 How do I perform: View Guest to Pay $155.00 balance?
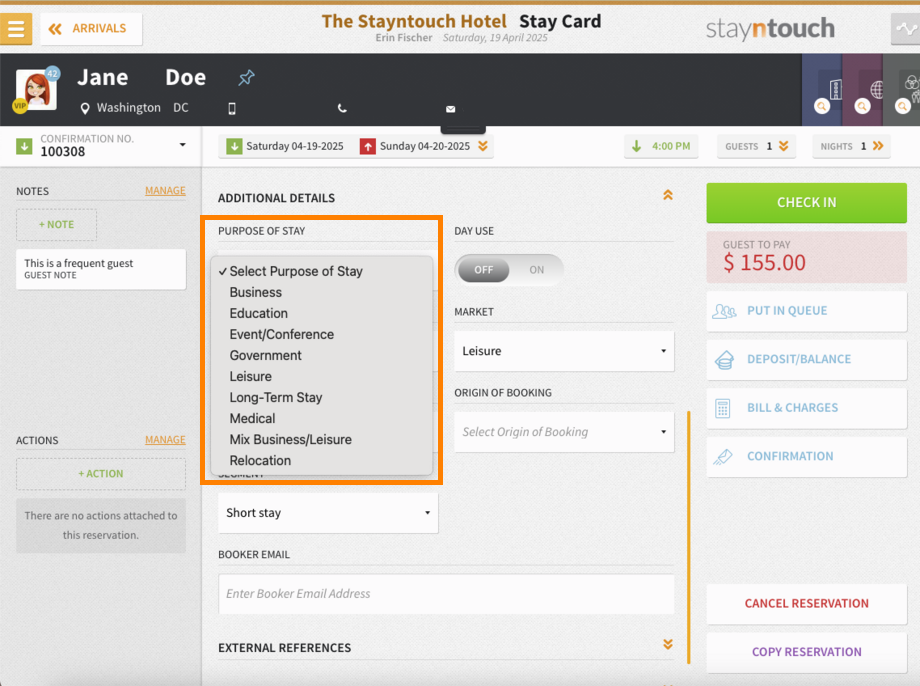coord(806,257)
